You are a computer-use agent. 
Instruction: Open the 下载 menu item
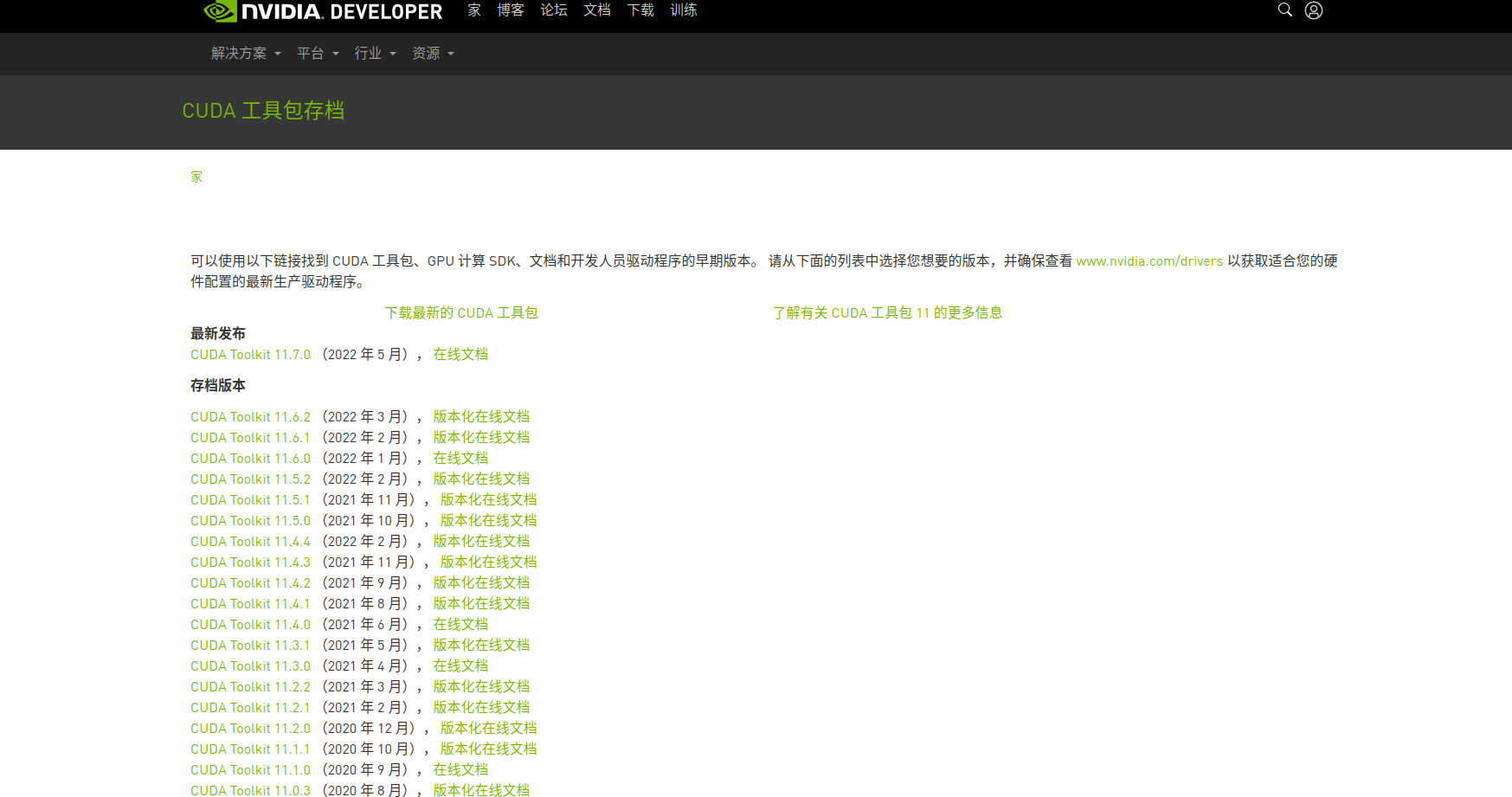click(x=640, y=10)
